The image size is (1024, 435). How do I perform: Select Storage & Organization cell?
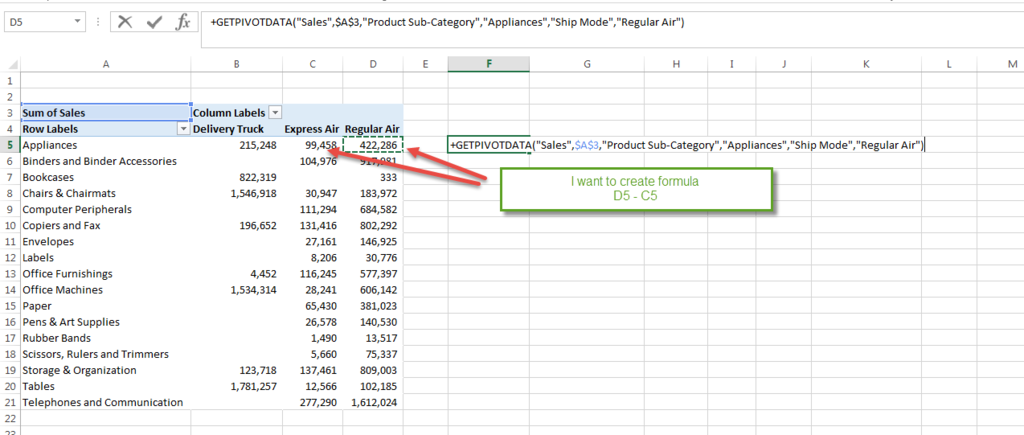click(106, 370)
